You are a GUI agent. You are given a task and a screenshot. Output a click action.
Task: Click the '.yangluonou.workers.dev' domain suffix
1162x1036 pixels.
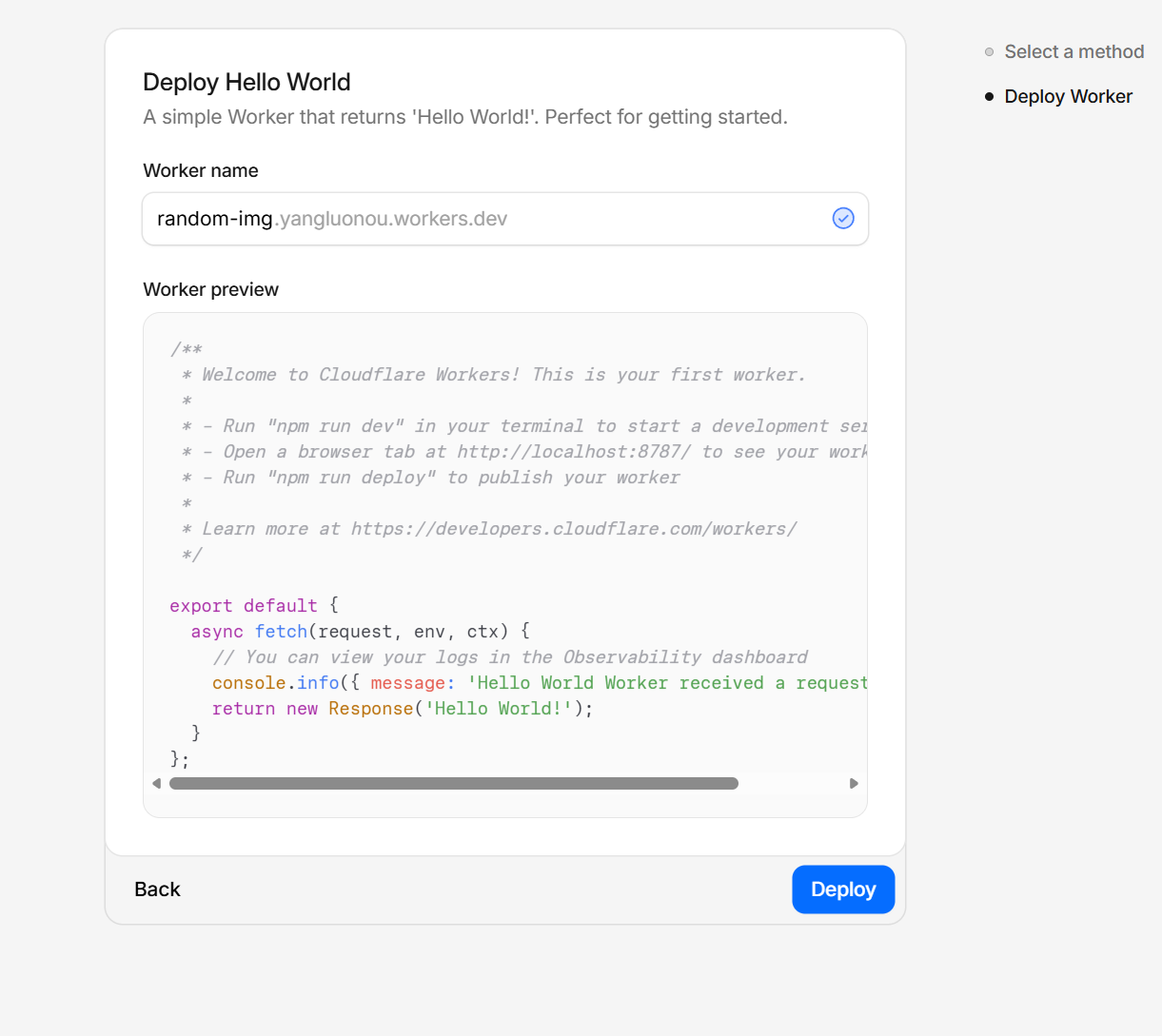click(x=391, y=219)
